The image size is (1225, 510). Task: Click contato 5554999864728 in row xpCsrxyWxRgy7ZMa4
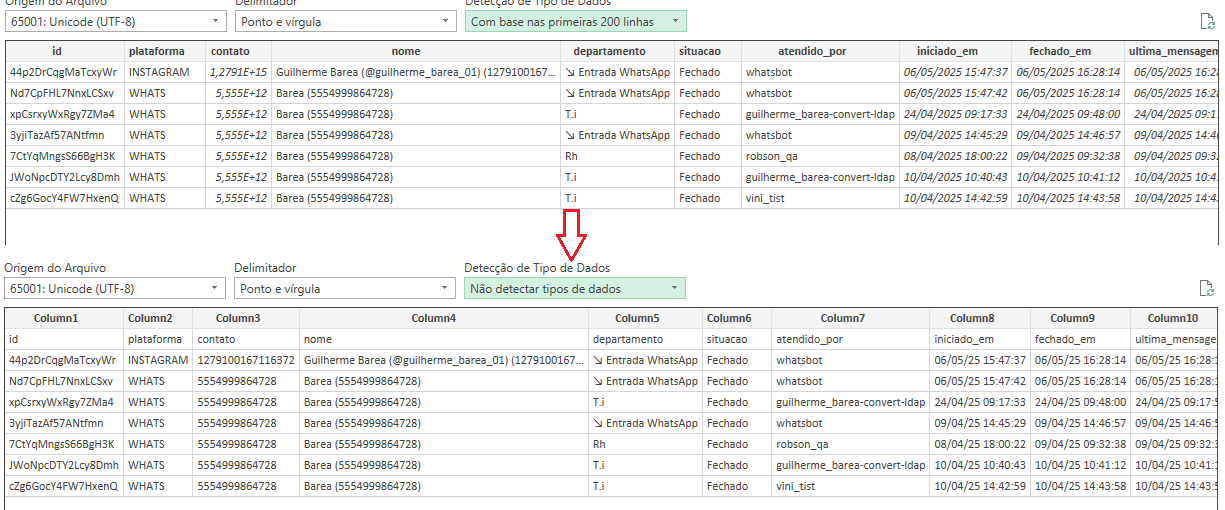(x=246, y=402)
